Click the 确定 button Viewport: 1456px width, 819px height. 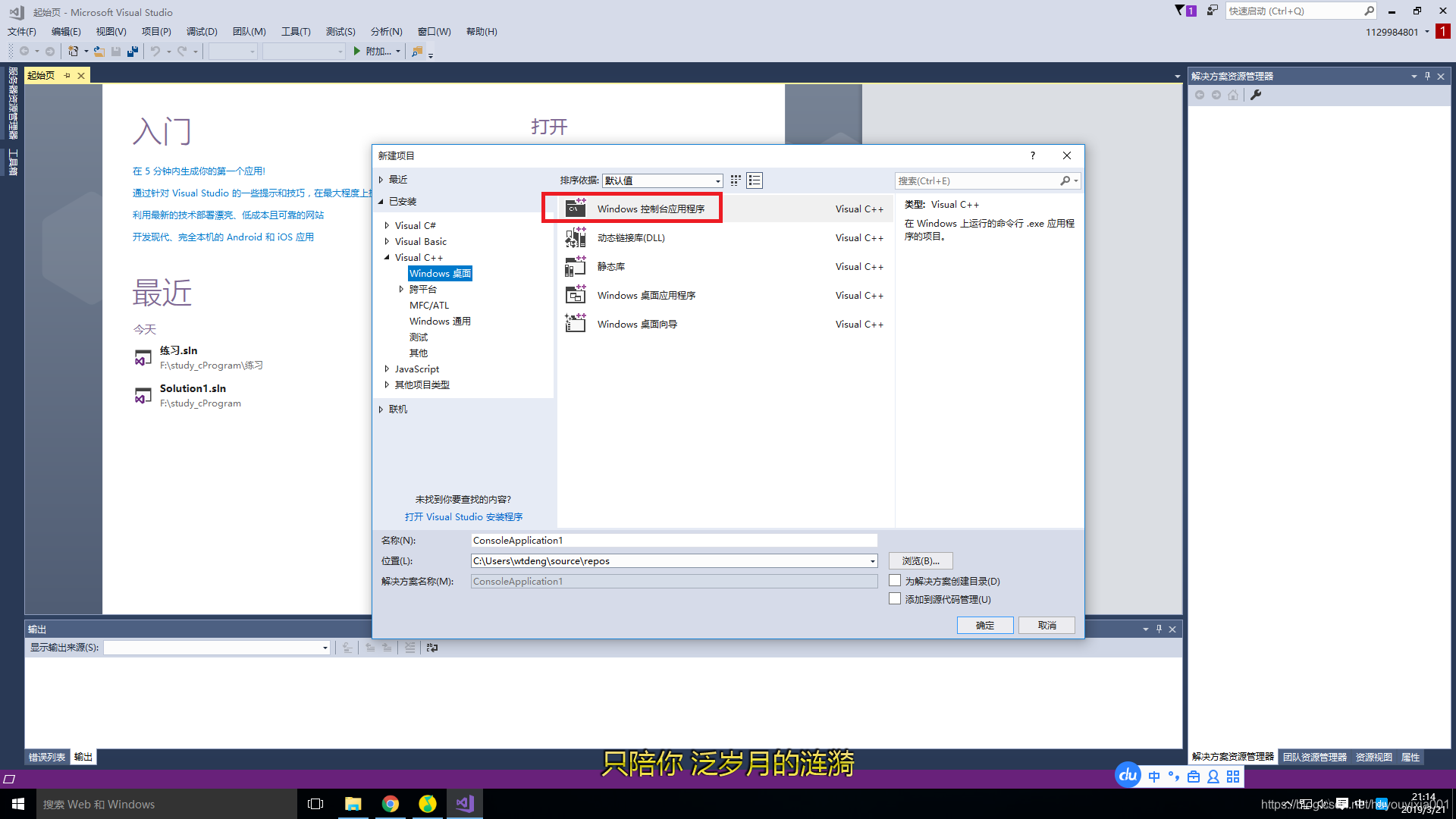985,626
